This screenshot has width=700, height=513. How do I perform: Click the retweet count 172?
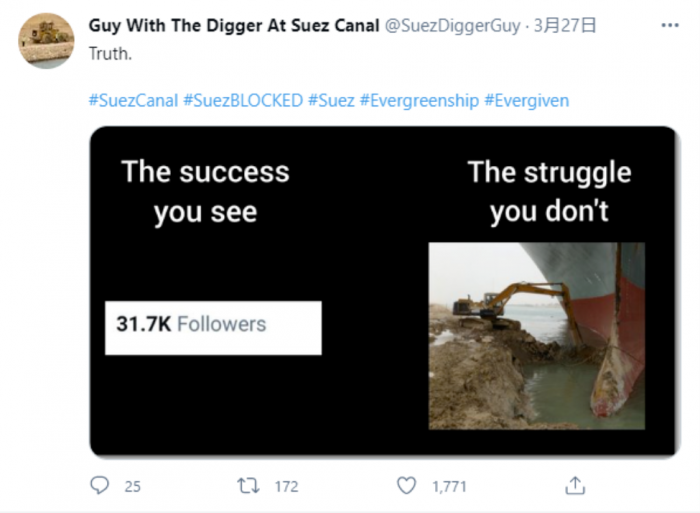coord(286,487)
